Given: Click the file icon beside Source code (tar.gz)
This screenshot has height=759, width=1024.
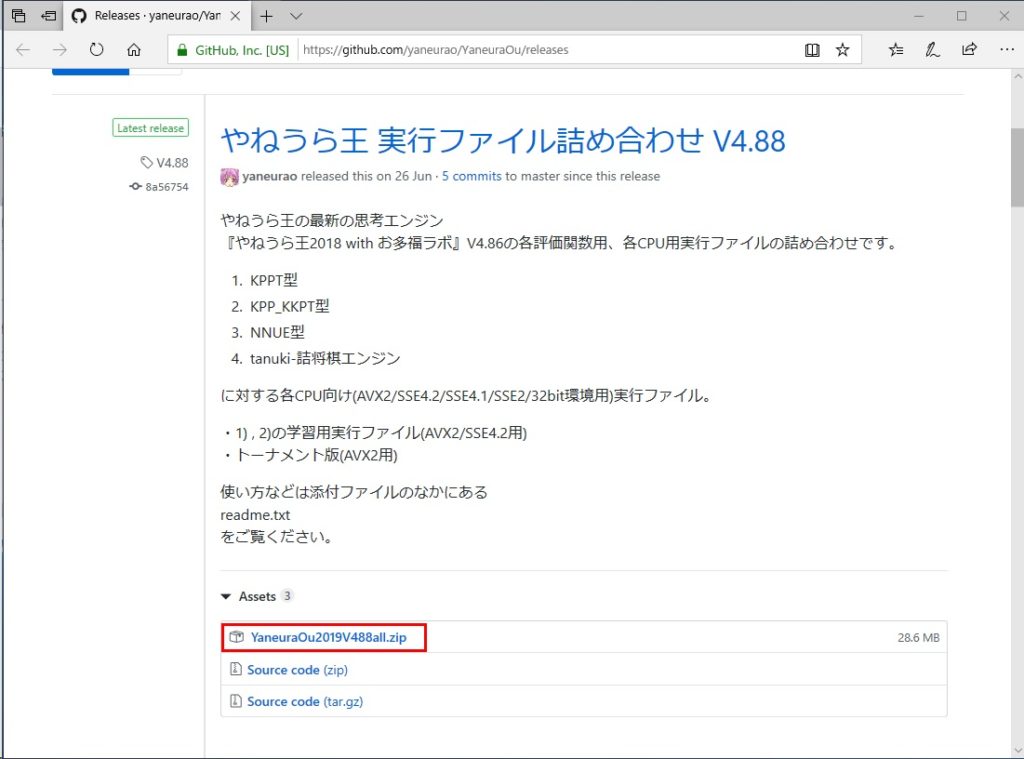Looking at the screenshot, I should point(236,701).
